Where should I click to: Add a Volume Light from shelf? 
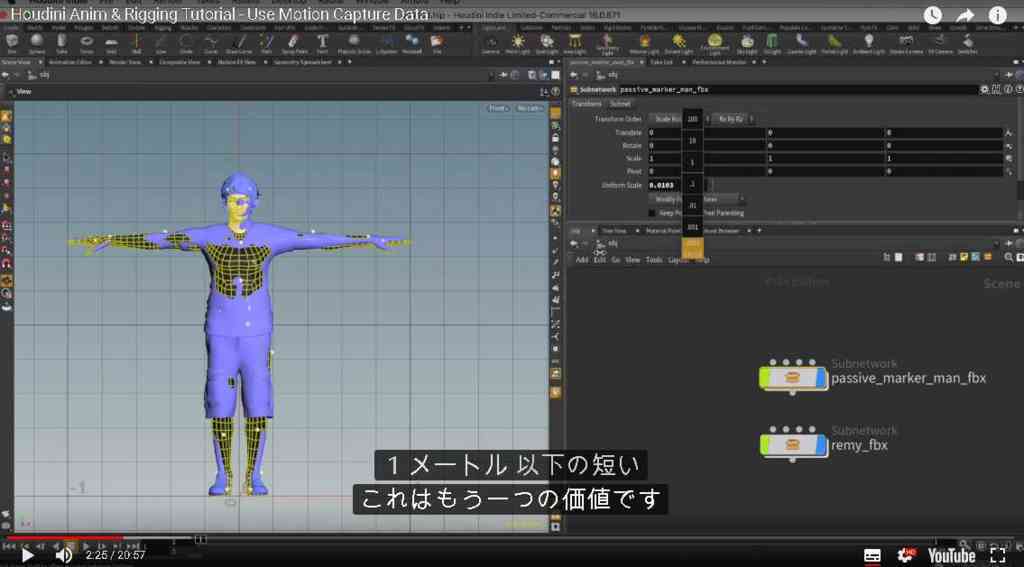(645, 44)
